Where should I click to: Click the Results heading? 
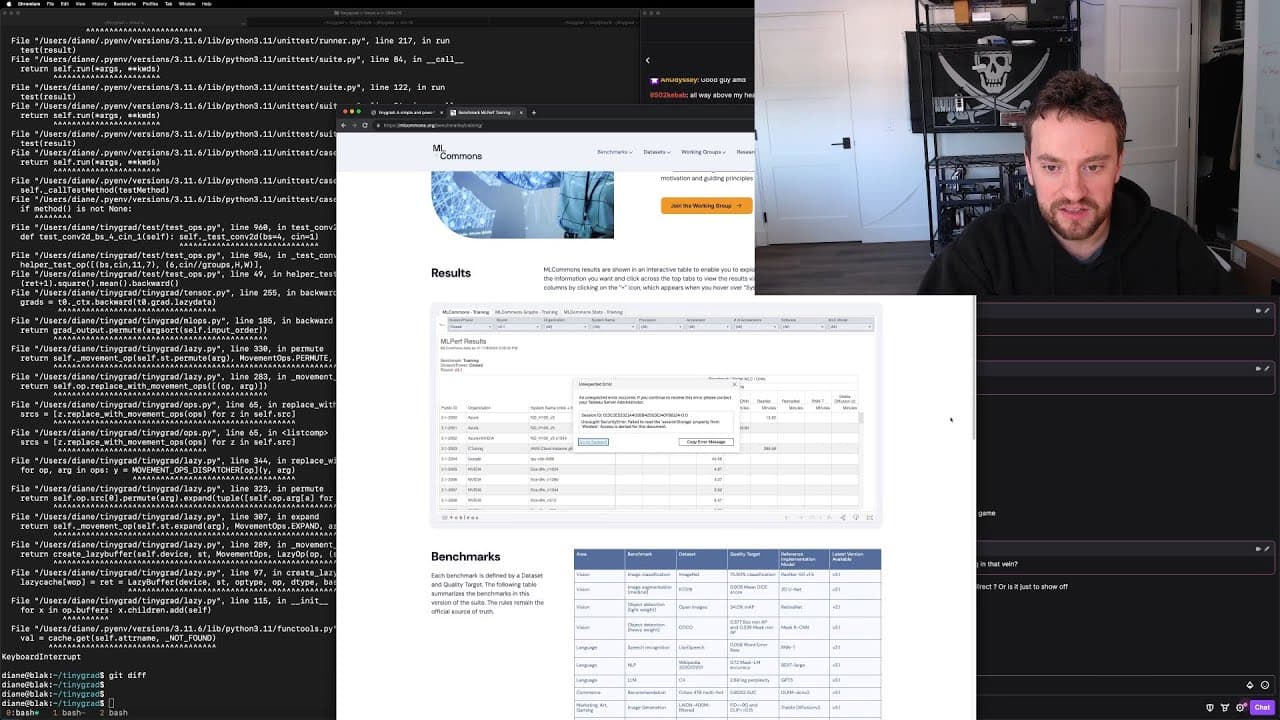pyautogui.click(x=451, y=273)
